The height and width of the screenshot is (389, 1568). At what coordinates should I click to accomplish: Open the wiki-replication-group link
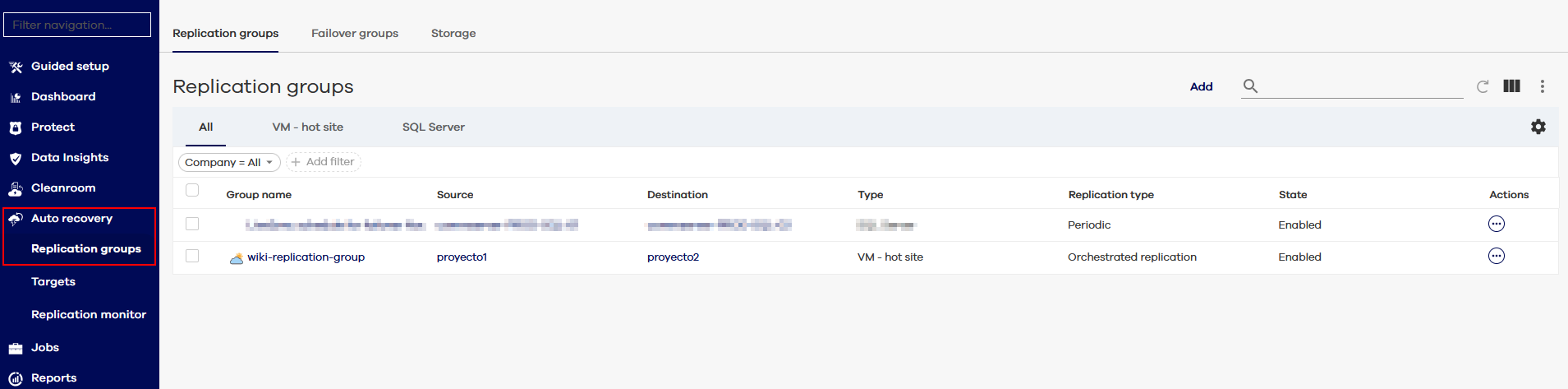click(306, 257)
